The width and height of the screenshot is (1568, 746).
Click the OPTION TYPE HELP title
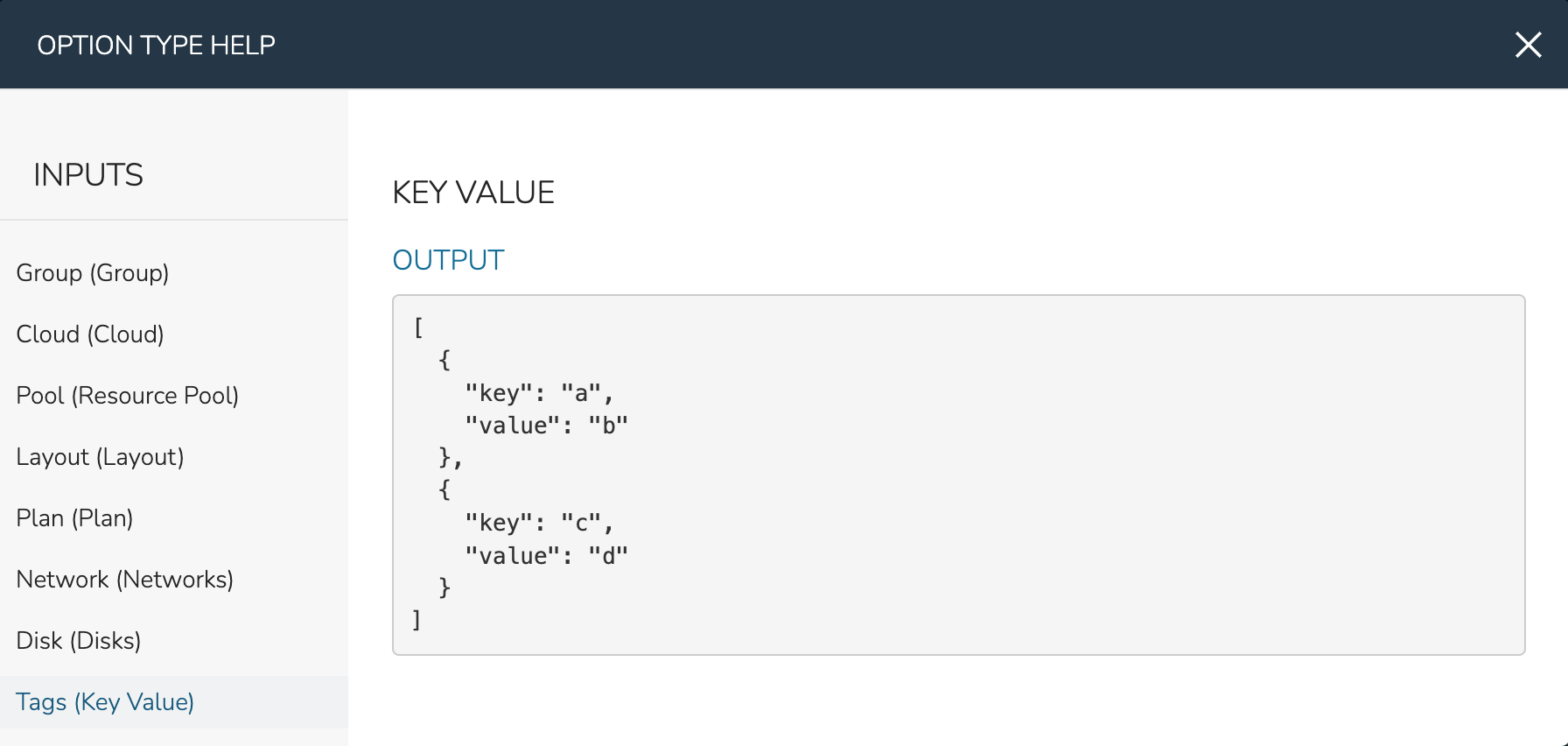(x=156, y=45)
